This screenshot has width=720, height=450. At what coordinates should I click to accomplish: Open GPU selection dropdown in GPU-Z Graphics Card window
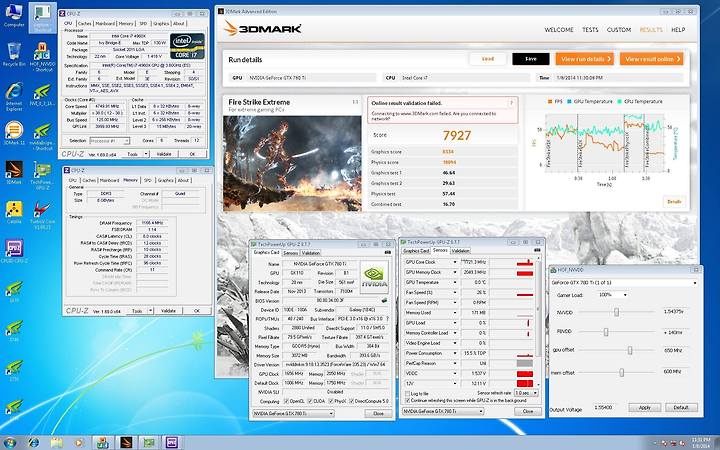click(x=293, y=414)
